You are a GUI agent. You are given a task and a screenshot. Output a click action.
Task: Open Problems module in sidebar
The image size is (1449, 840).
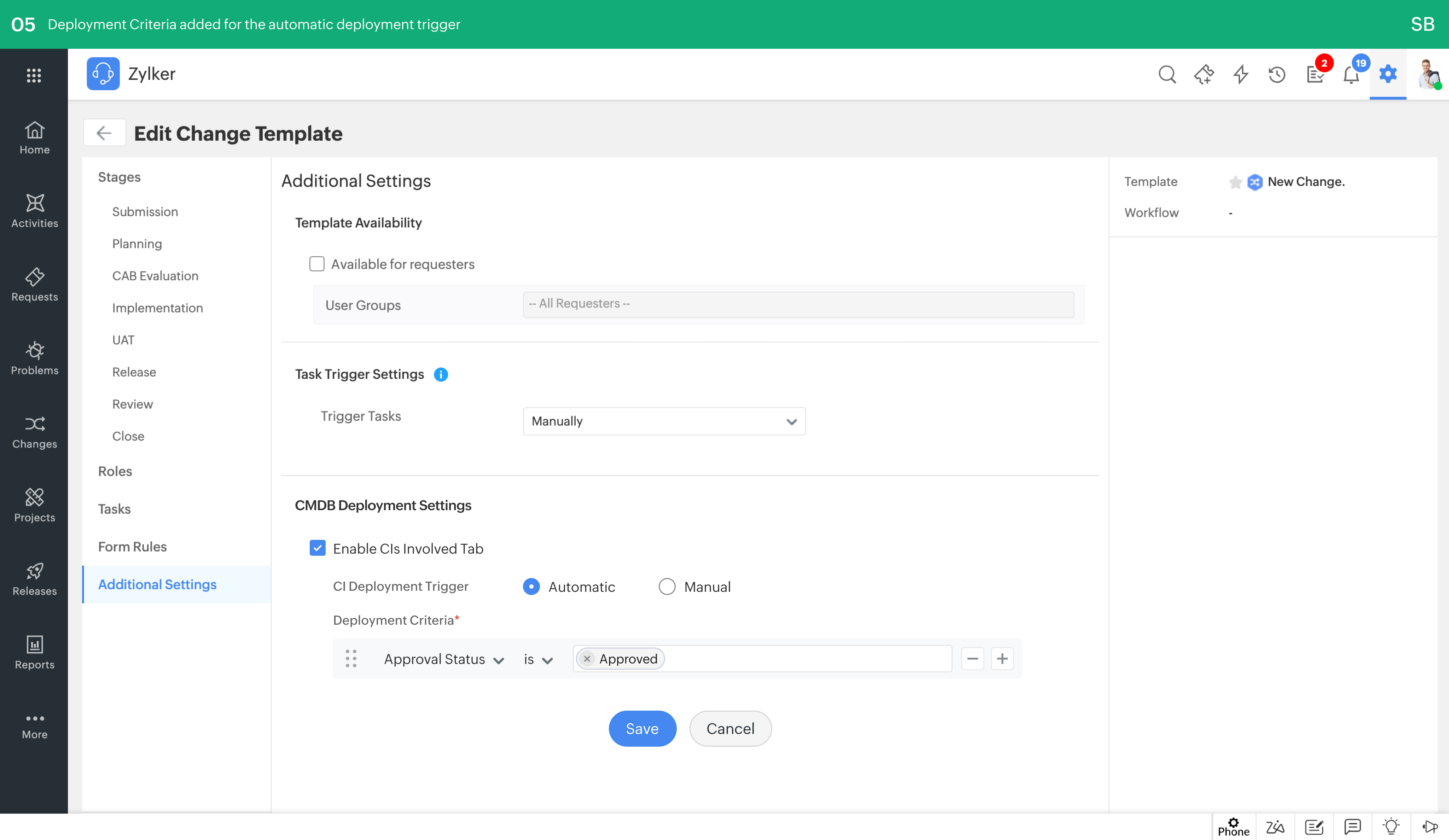35,358
